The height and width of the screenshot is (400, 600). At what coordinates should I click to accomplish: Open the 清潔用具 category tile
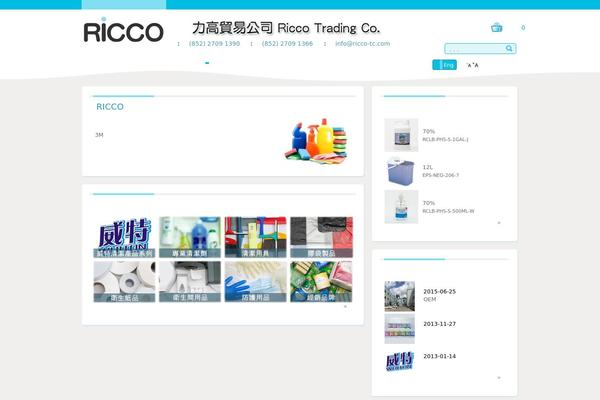click(256, 237)
